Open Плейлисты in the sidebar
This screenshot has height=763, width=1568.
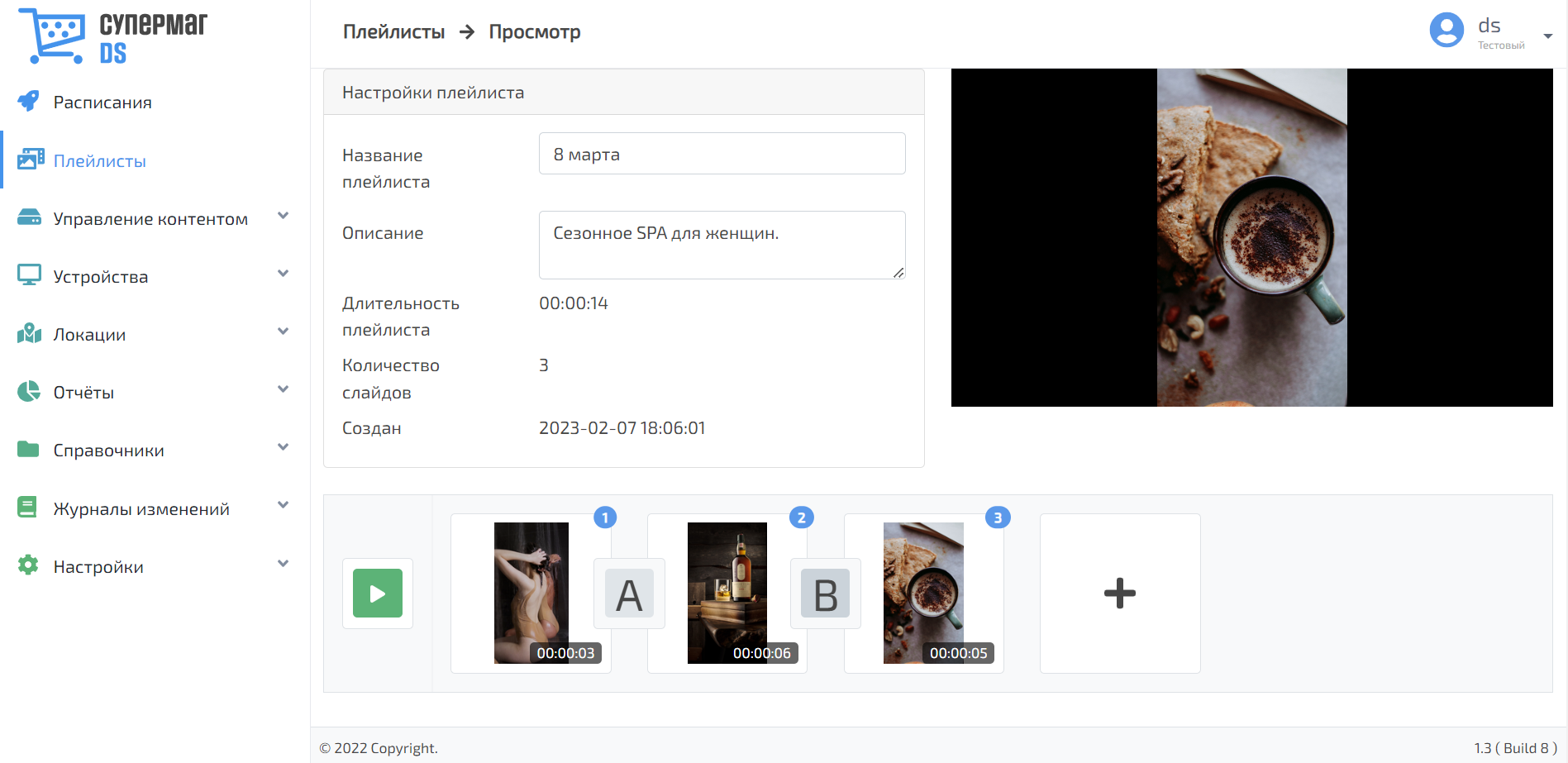click(x=99, y=161)
